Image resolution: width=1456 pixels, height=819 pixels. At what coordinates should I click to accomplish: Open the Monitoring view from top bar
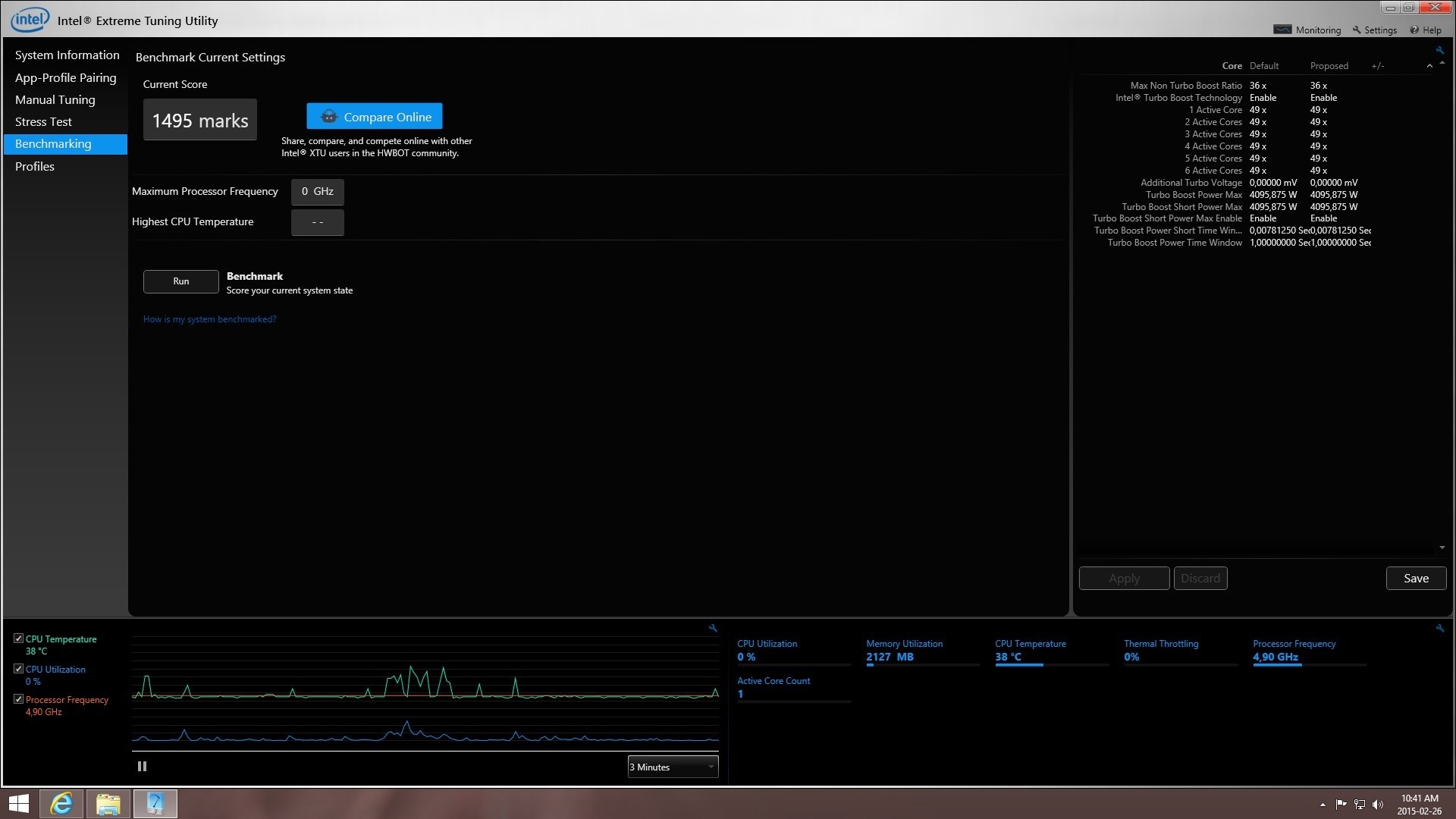click(1307, 30)
